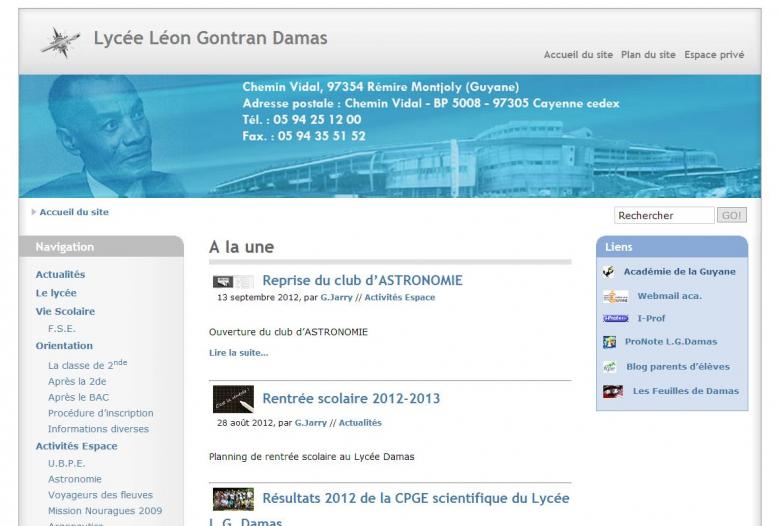Click the satellite logo beside the site title
The width and height of the screenshot is (778, 526).
tap(60, 42)
